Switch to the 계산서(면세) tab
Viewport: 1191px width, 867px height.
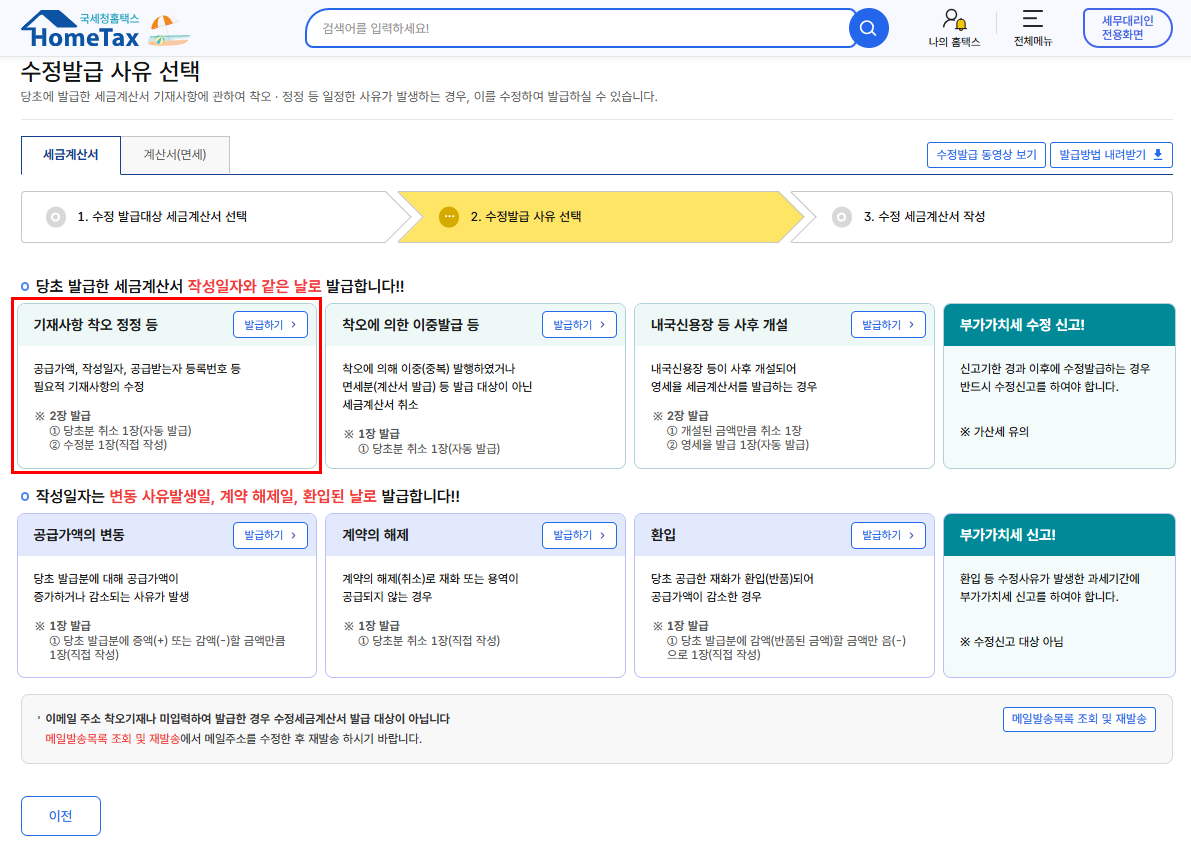pos(175,155)
